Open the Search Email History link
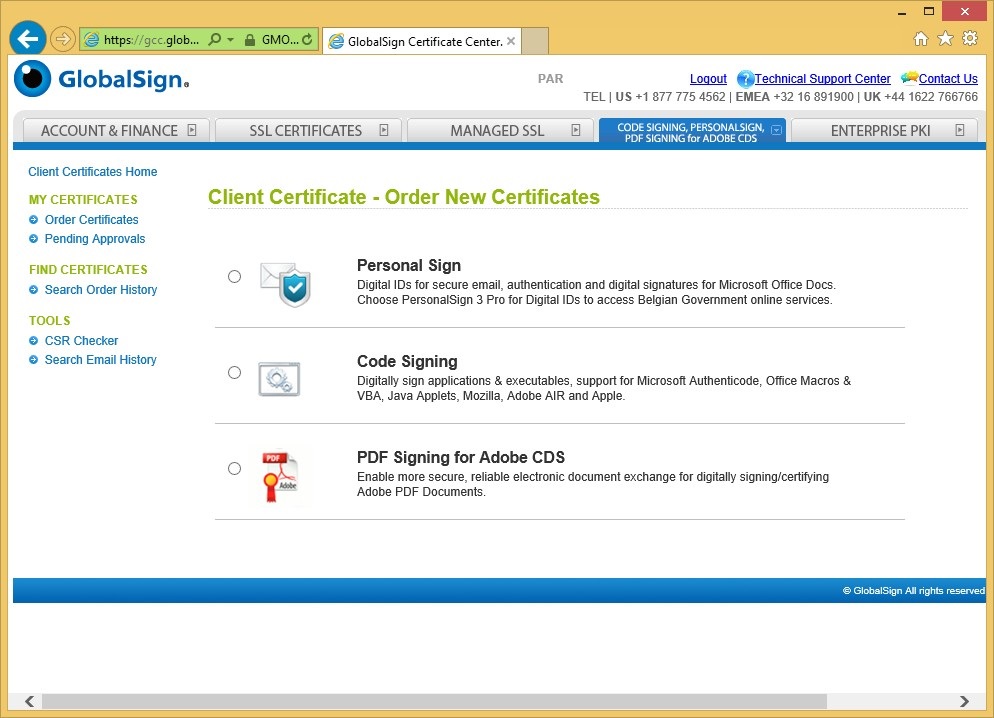The width and height of the screenshot is (994, 718). pos(100,360)
